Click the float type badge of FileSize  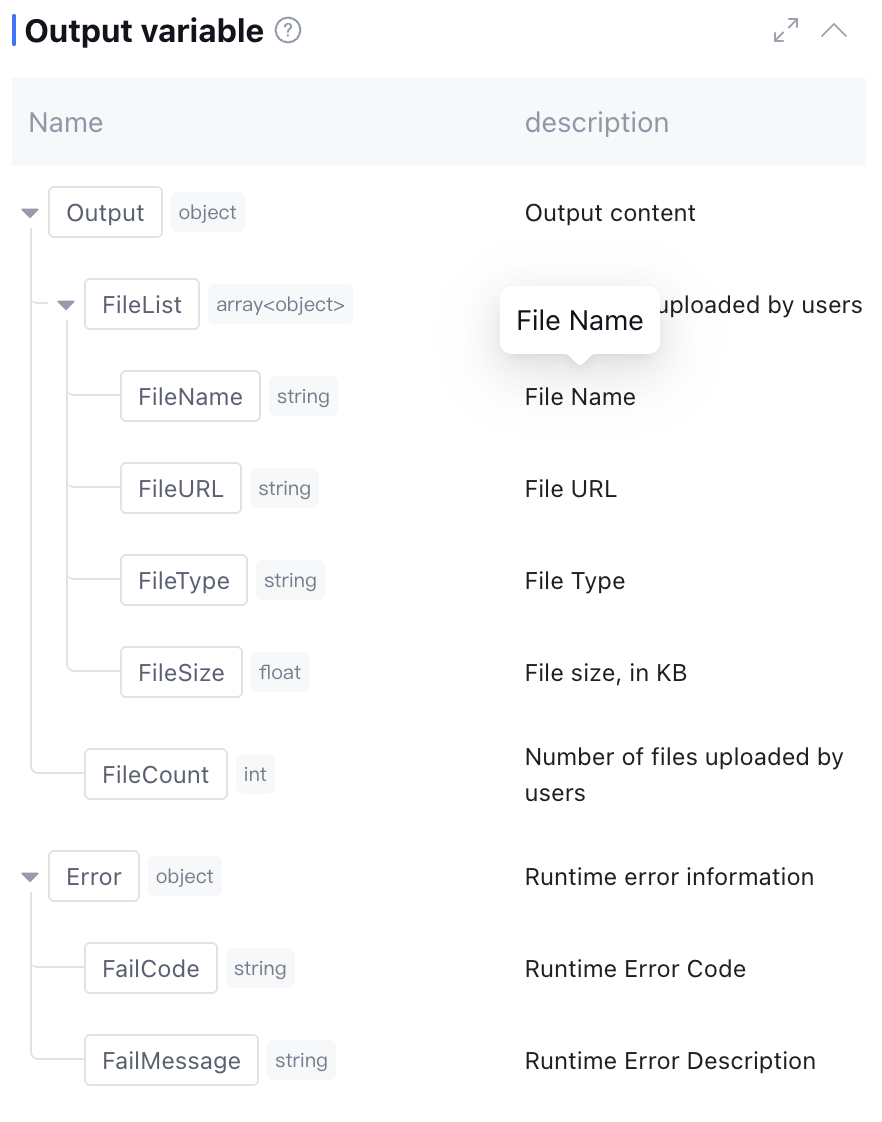280,673
